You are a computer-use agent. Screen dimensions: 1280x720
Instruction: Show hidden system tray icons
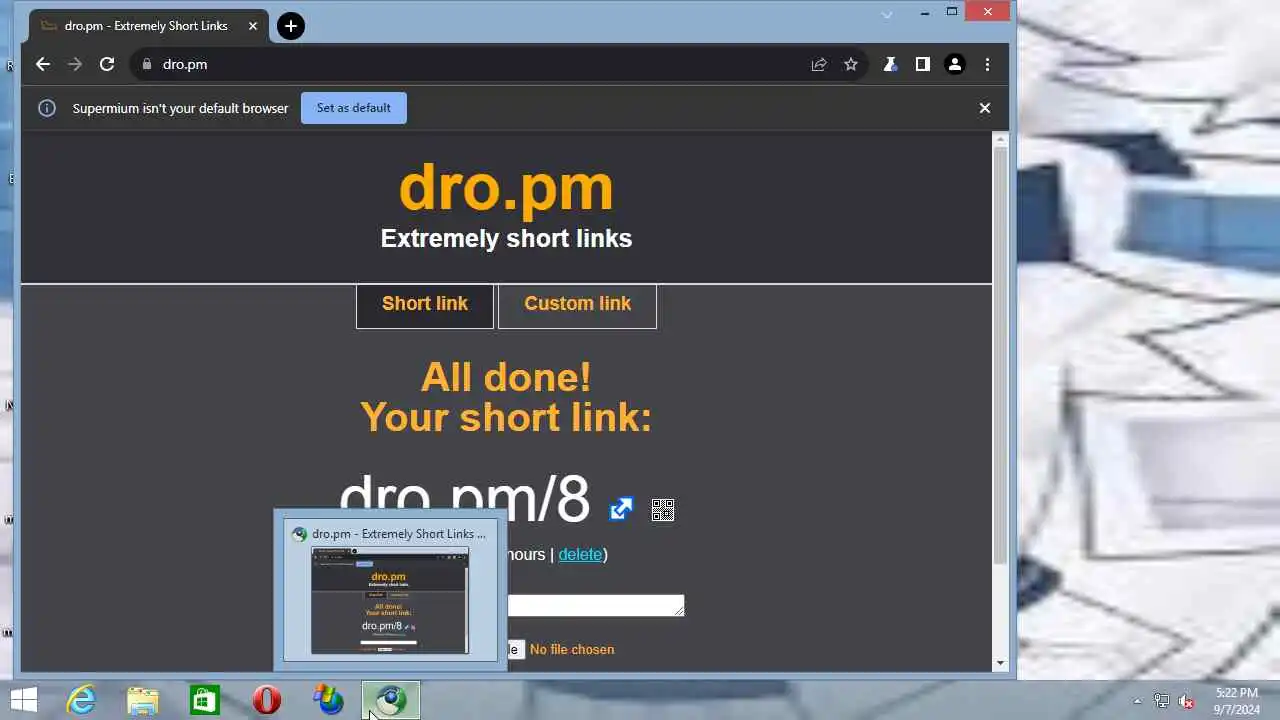tap(1137, 701)
